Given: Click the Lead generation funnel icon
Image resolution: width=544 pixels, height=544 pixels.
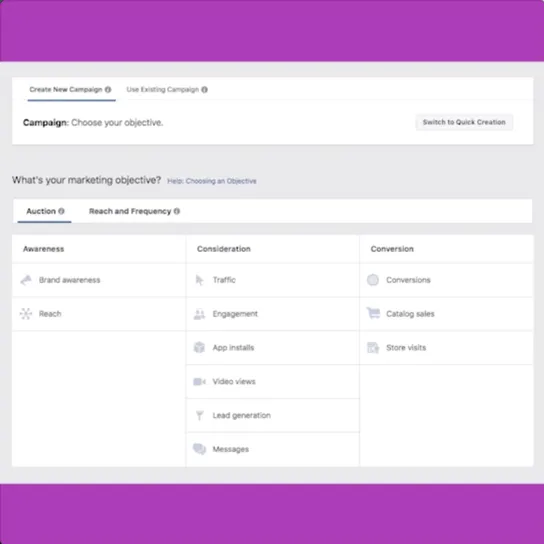Looking at the screenshot, I should [x=199, y=415].
